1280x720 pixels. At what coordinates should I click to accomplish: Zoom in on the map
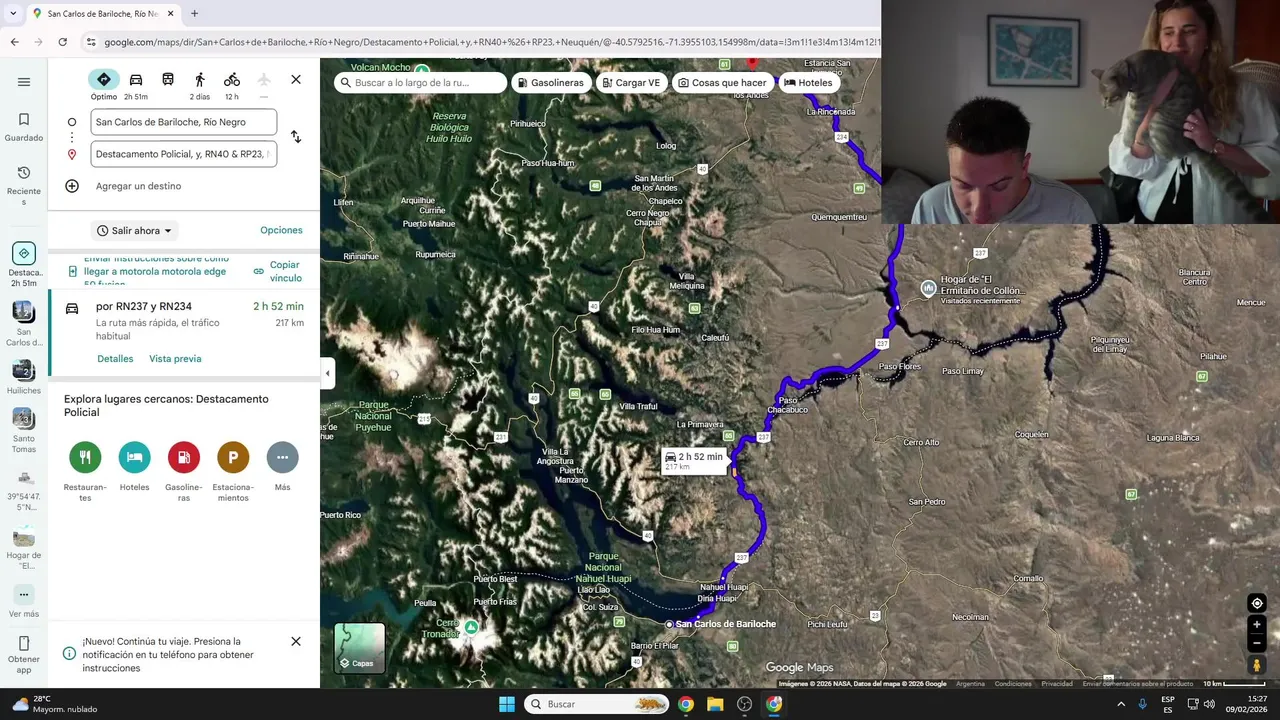pos(1257,625)
